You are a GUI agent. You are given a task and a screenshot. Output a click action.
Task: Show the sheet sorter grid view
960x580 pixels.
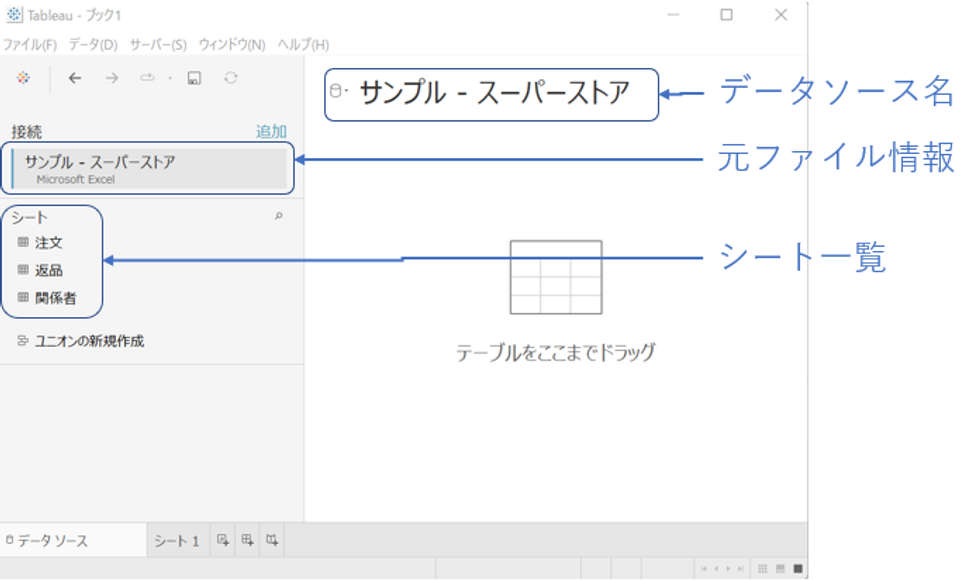[x=762, y=569]
